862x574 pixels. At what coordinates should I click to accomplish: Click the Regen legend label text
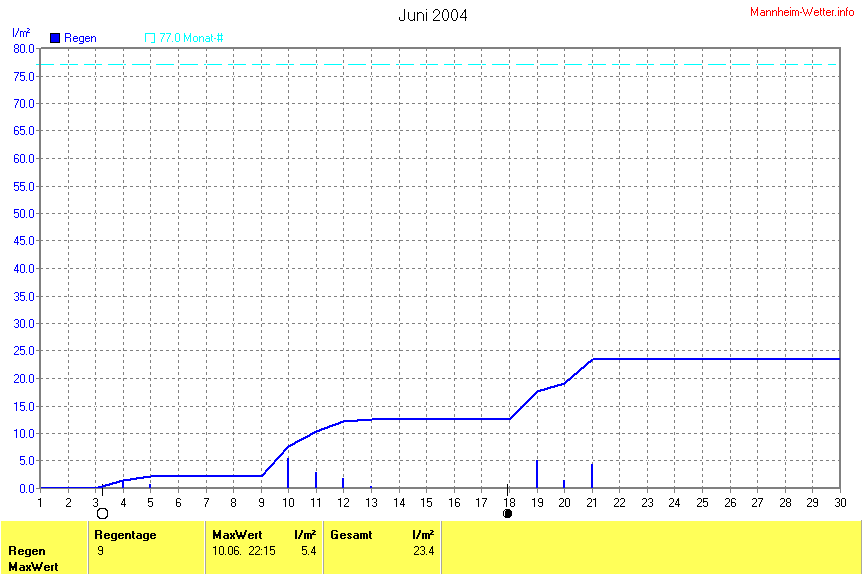[x=80, y=38]
